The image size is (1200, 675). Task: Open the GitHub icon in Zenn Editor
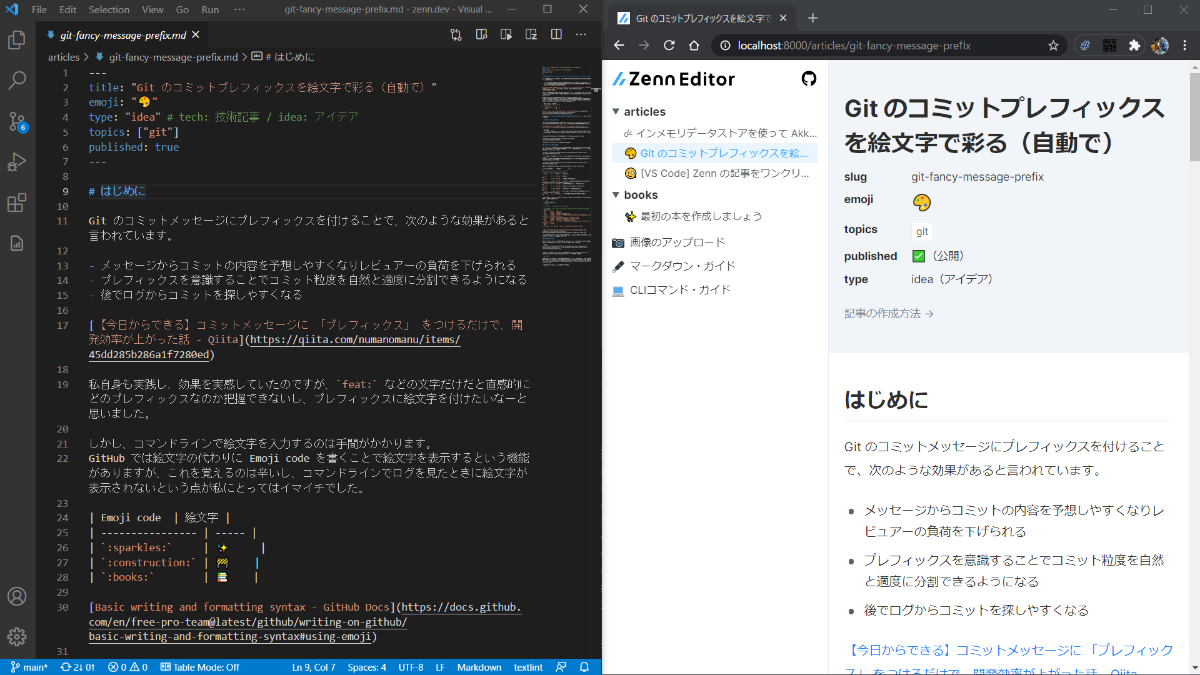(x=809, y=79)
